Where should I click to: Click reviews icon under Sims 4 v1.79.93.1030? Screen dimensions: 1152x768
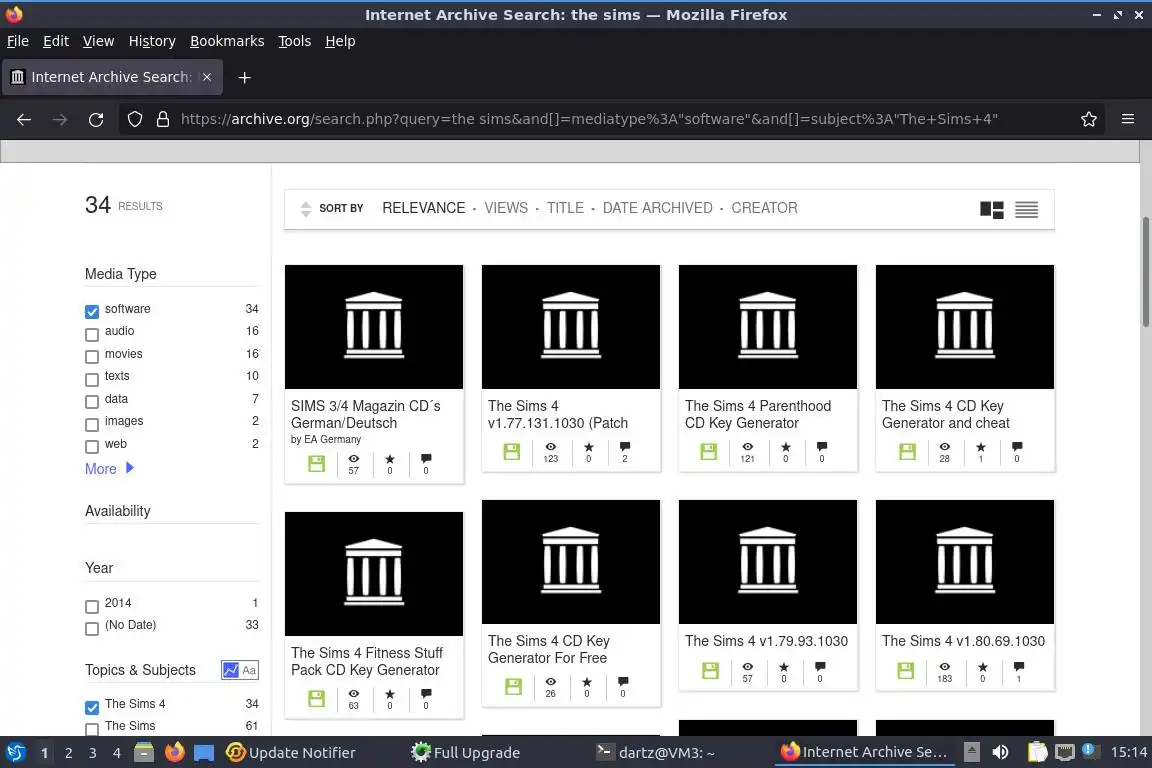coord(820,667)
